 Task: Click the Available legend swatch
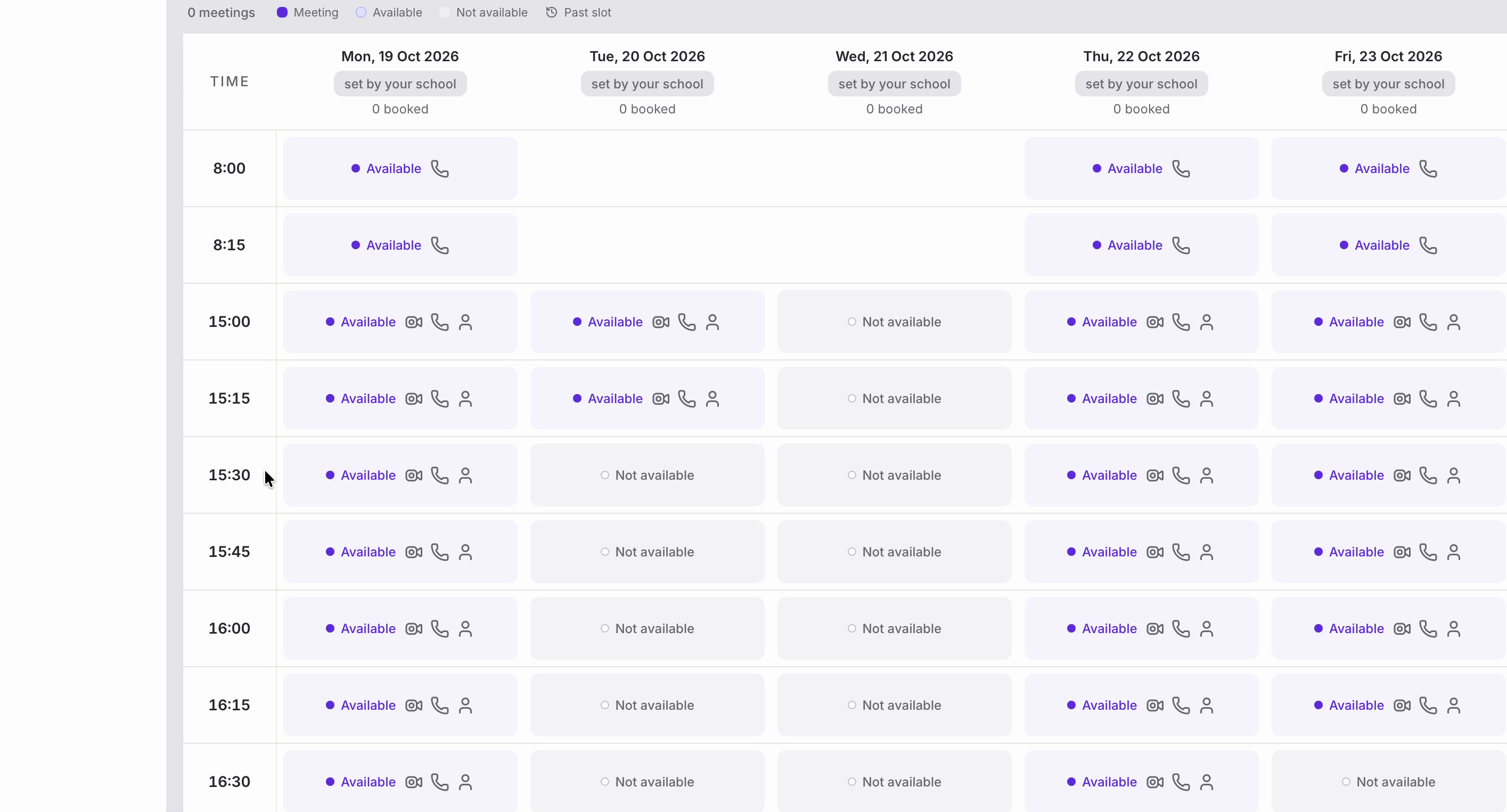[361, 12]
